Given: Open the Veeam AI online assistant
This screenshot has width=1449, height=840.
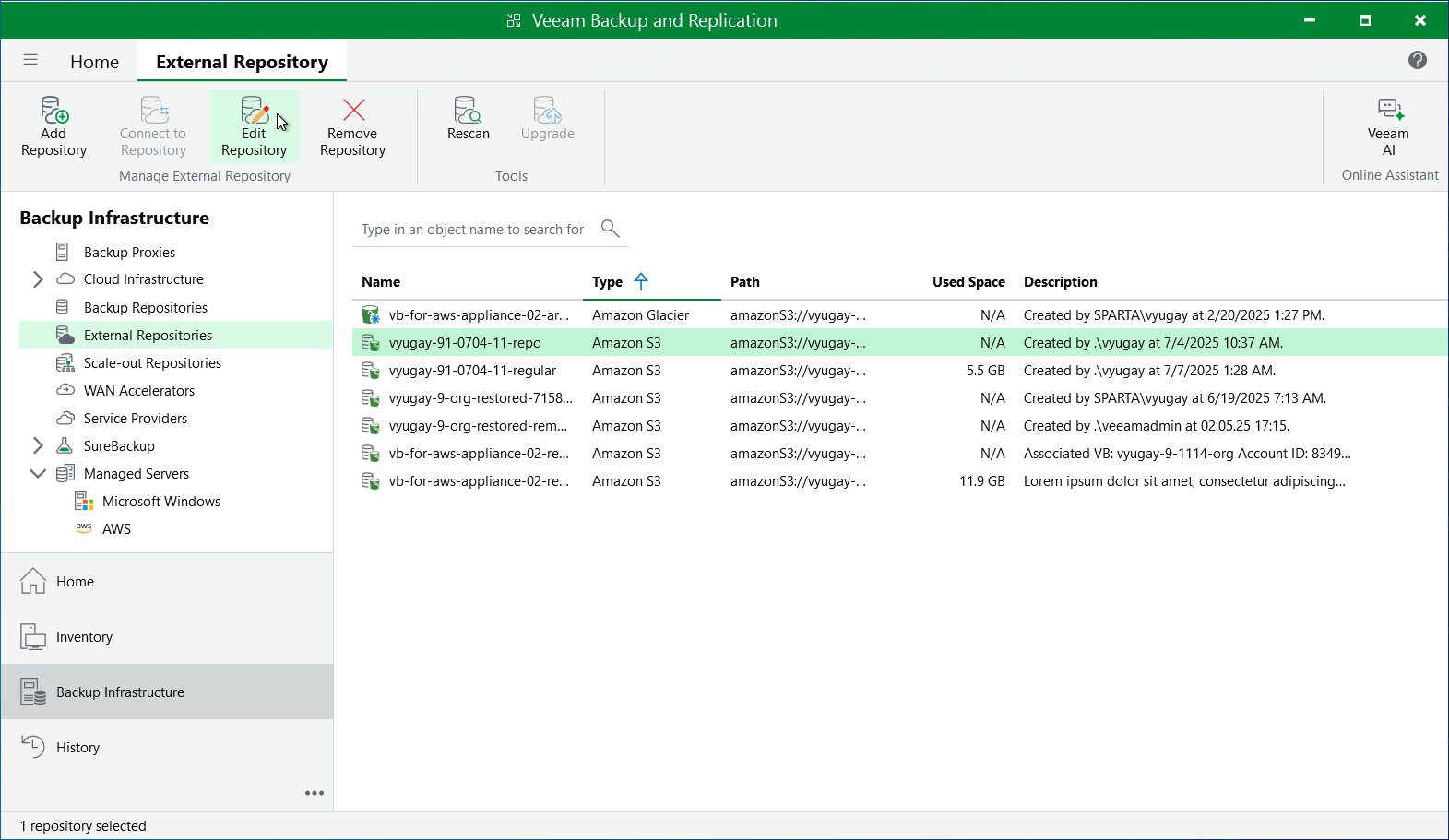Looking at the screenshot, I should 1389,111.
